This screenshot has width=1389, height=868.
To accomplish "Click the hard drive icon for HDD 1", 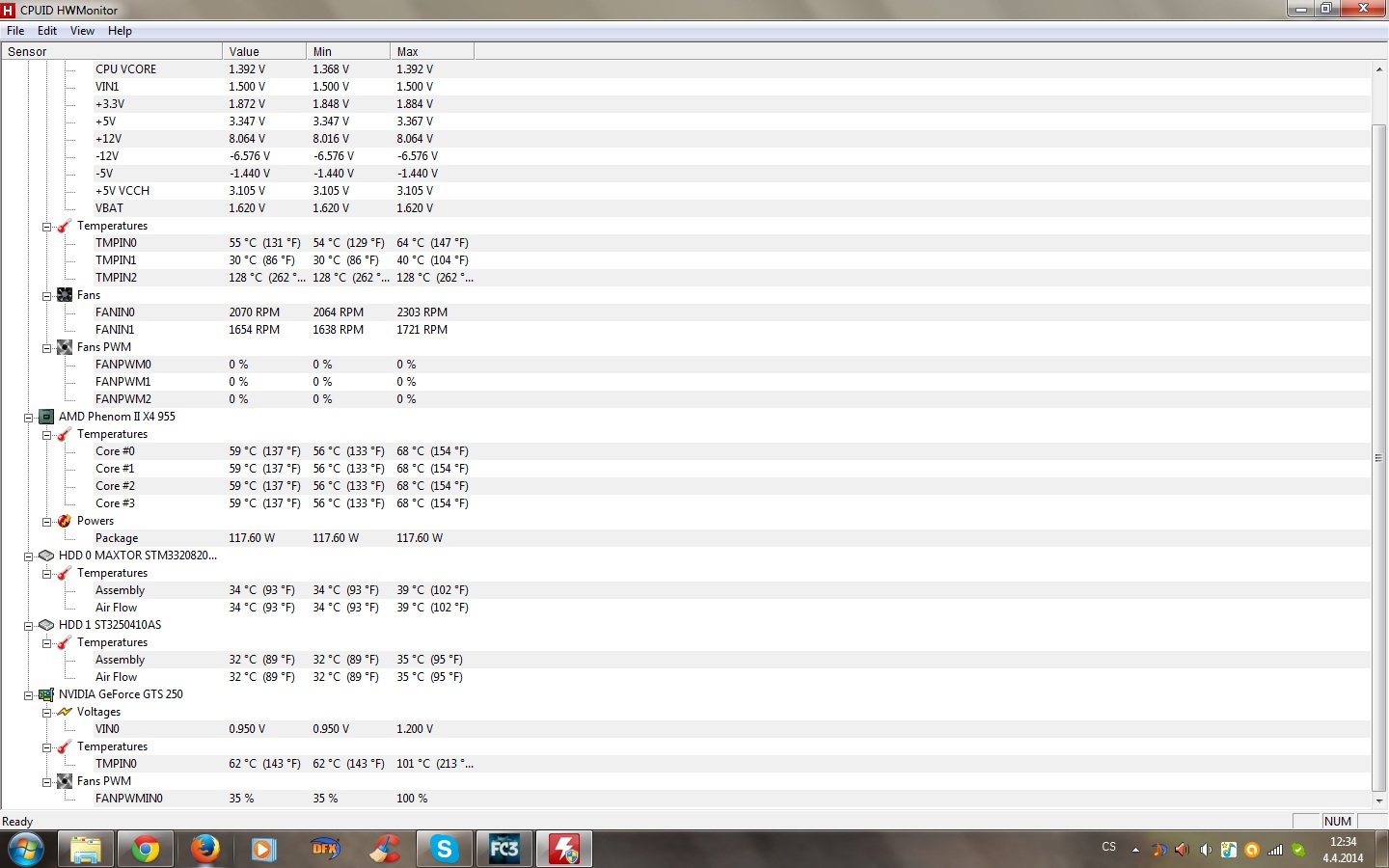I will [x=46, y=625].
